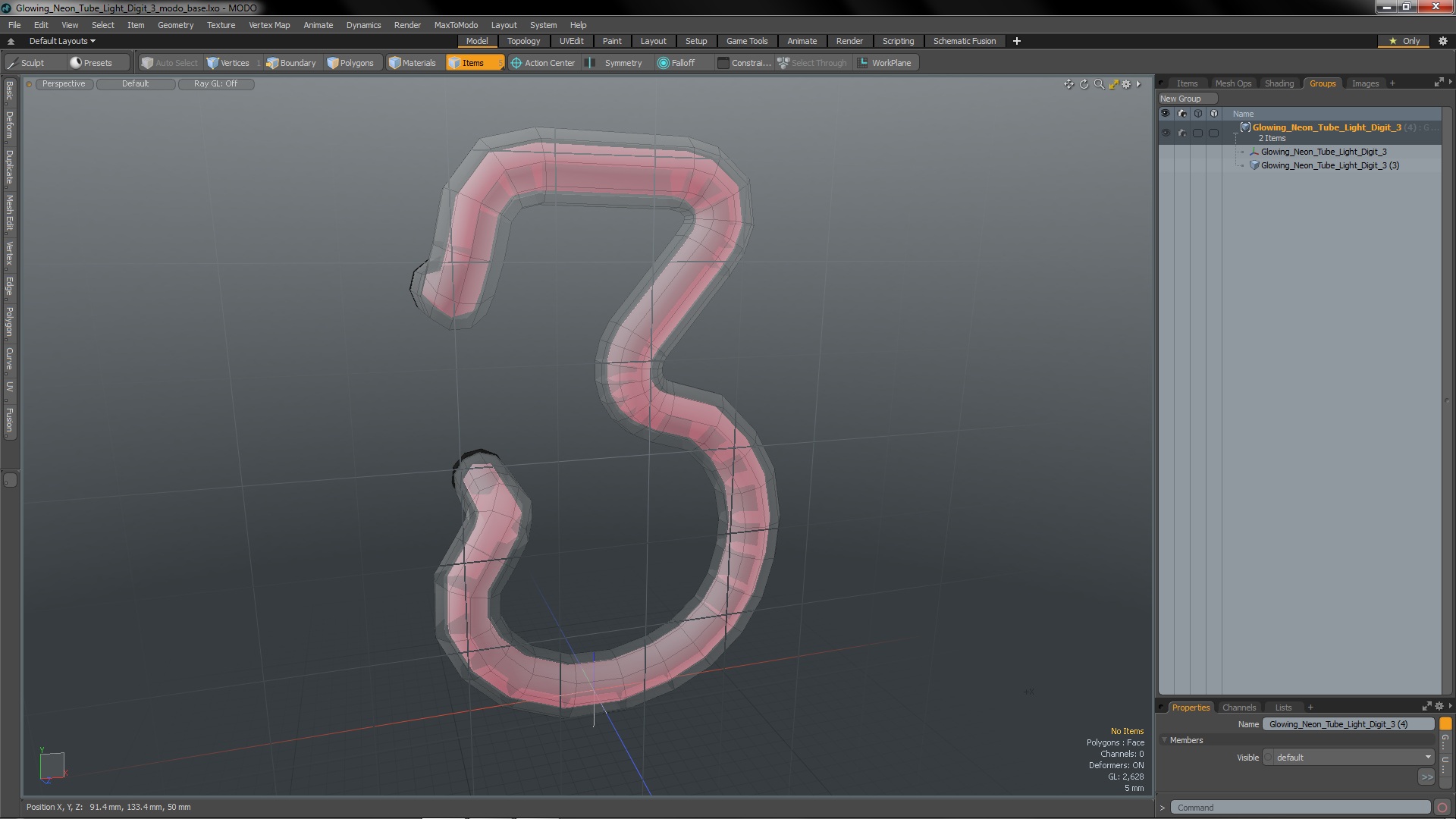Toggle Select Through option

pyautogui.click(x=812, y=63)
